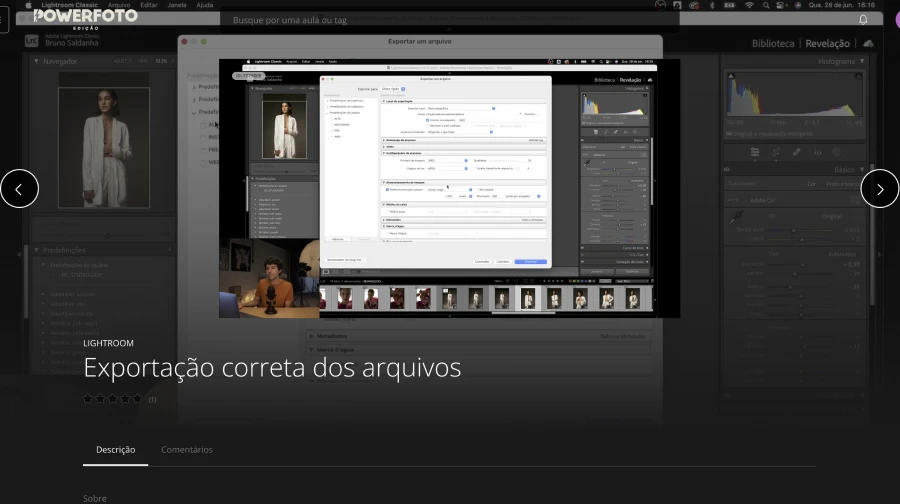Rate the lesson with the fifth star
The width and height of the screenshot is (900, 504).
coord(137,399)
